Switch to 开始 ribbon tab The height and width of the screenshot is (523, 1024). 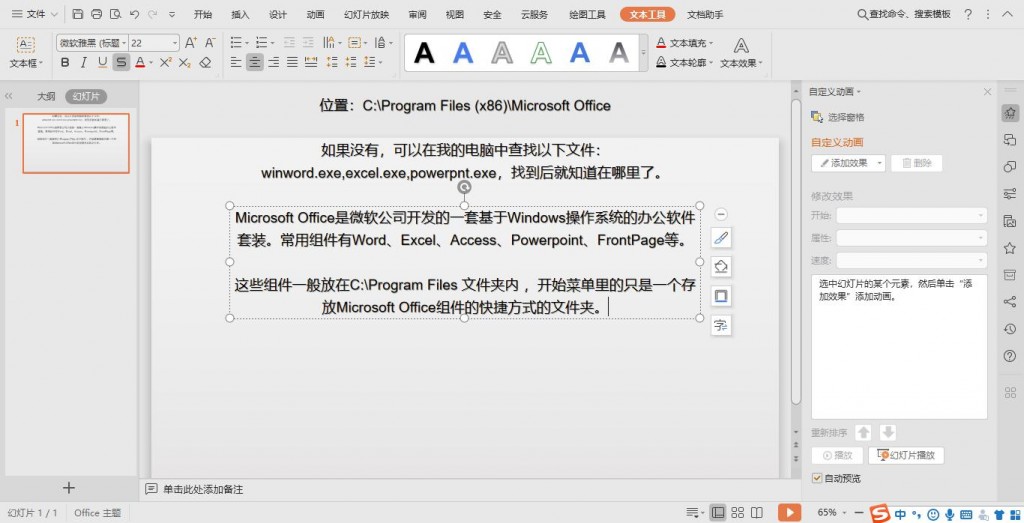(x=203, y=14)
